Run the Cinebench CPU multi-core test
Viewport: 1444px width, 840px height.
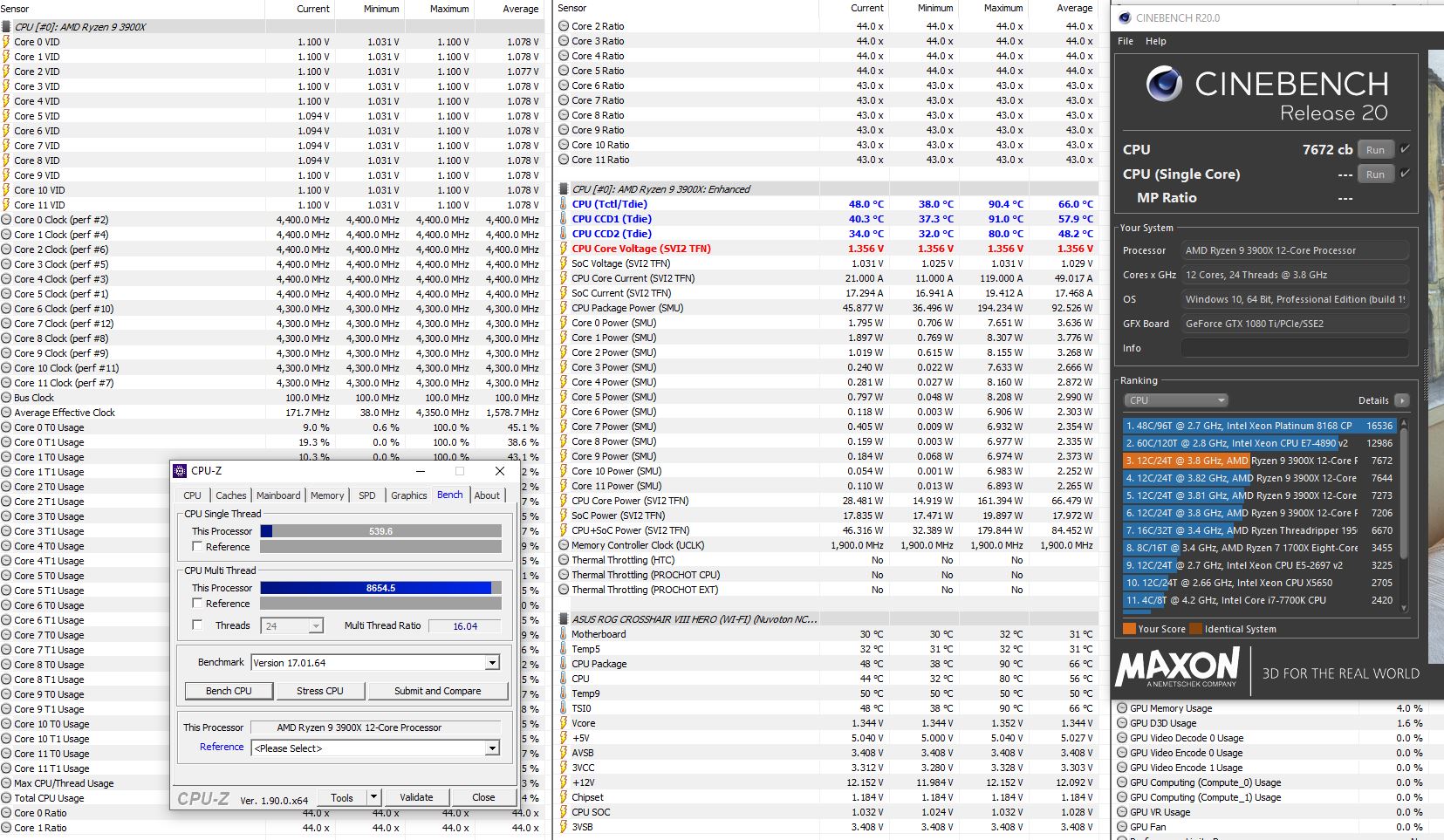[x=1376, y=150]
